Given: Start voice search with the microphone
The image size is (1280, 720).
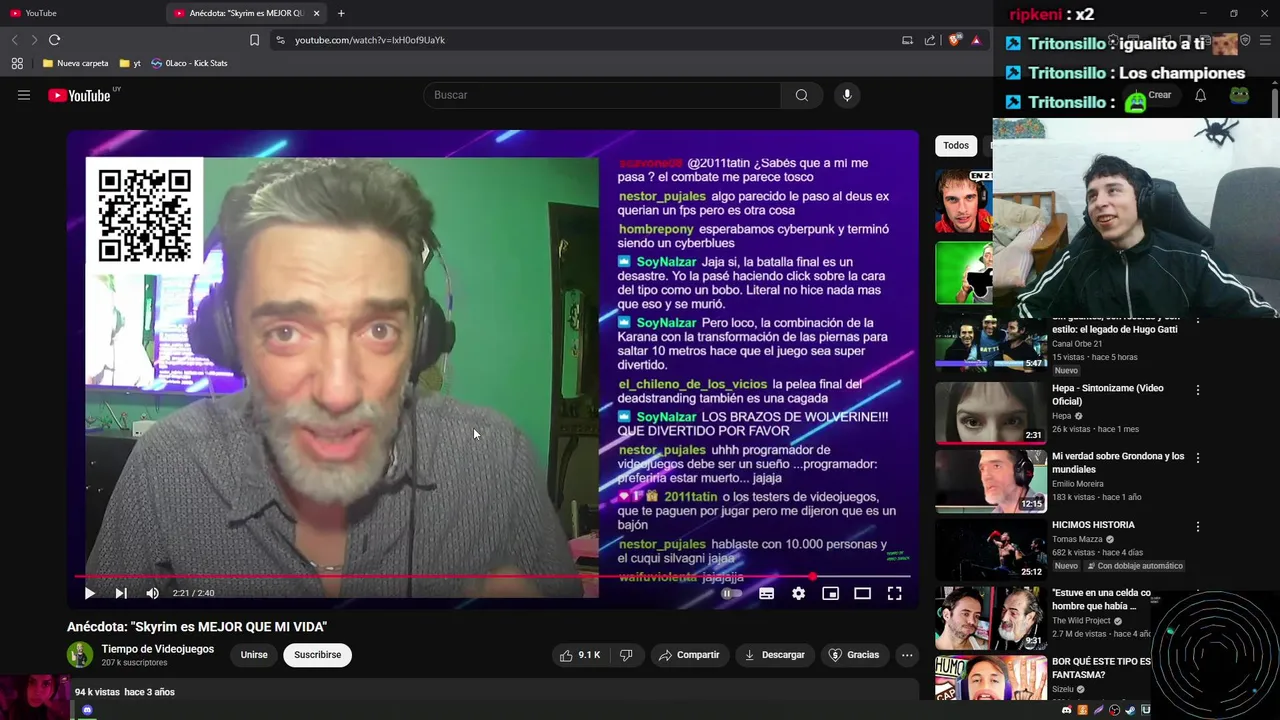Looking at the screenshot, I should 847,95.
